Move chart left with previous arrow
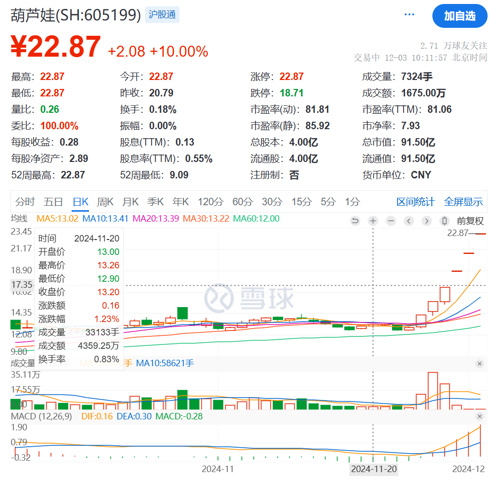The image size is (500, 482). tap(409, 221)
